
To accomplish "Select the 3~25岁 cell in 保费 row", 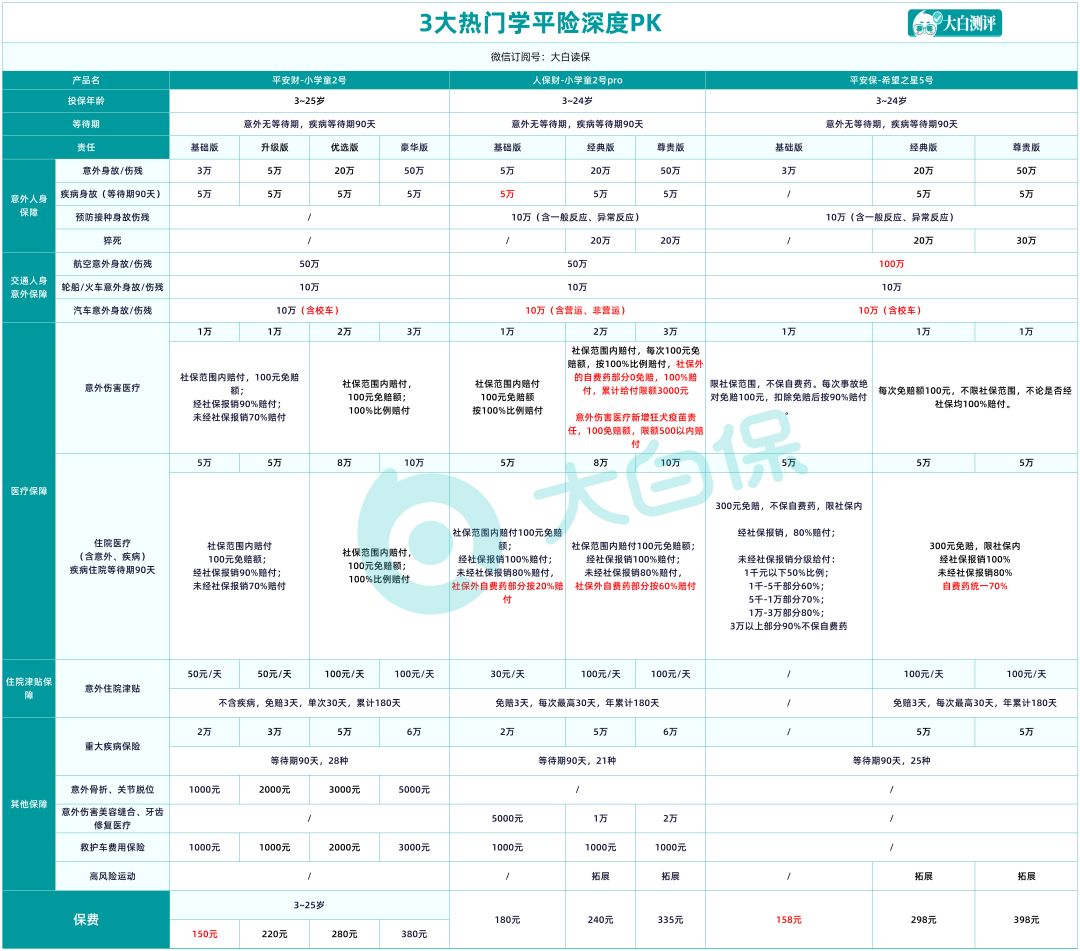I will click(x=309, y=905).
